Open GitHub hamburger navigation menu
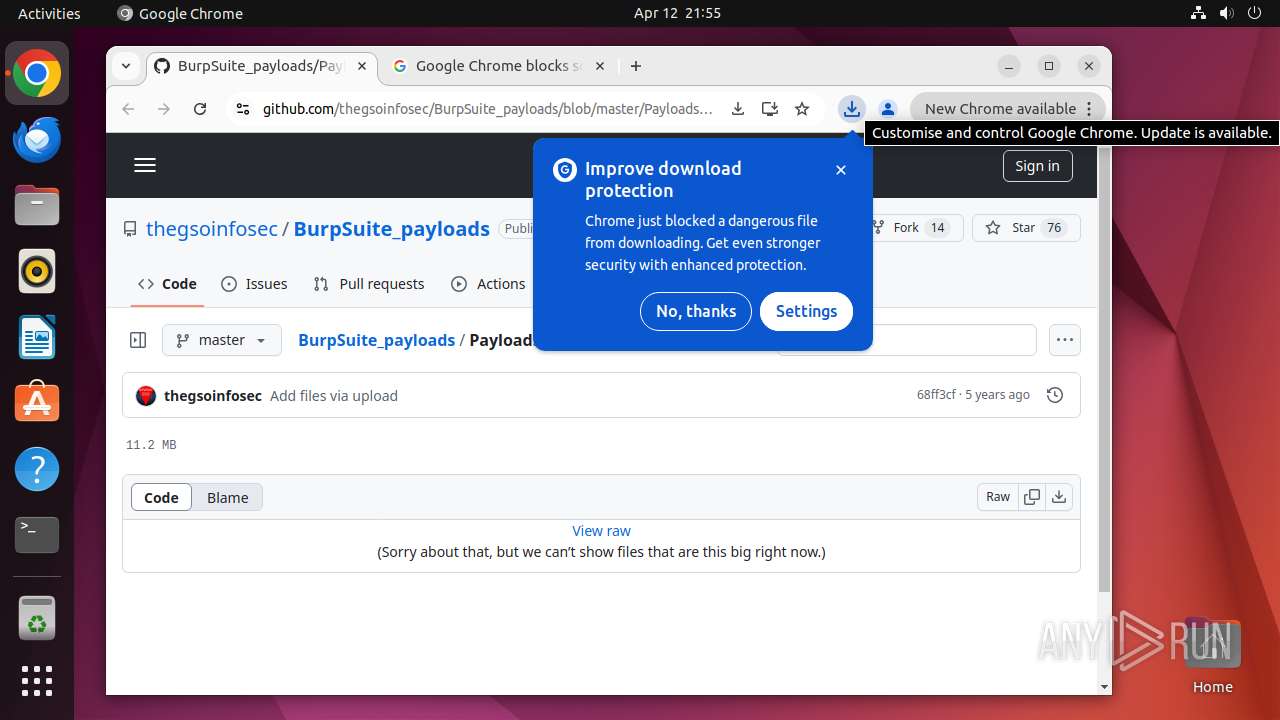Screen dimensions: 1280x720 coord(145,166)
